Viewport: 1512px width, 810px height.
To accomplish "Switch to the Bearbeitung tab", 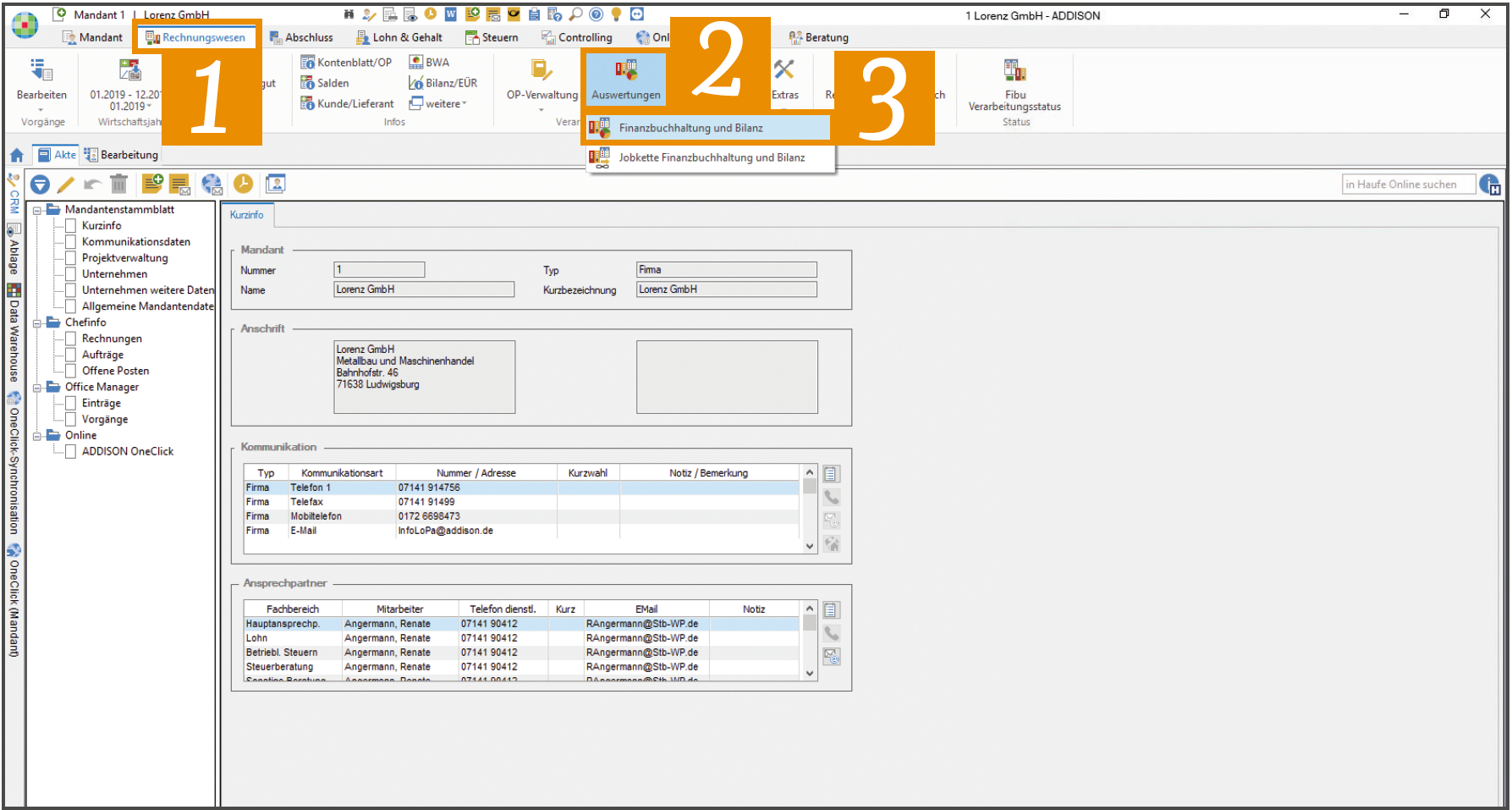I will tap(121, 155).
